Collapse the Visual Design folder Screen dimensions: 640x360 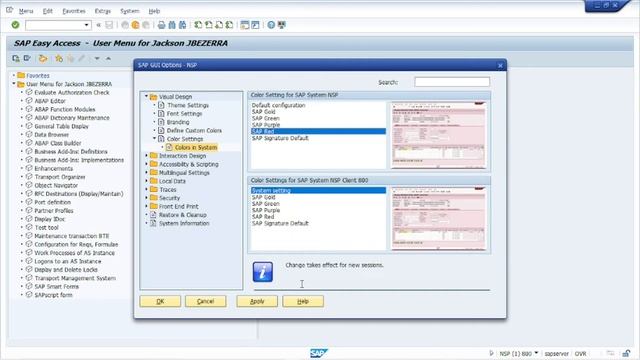pyautogui.click(x=146, y=96)
